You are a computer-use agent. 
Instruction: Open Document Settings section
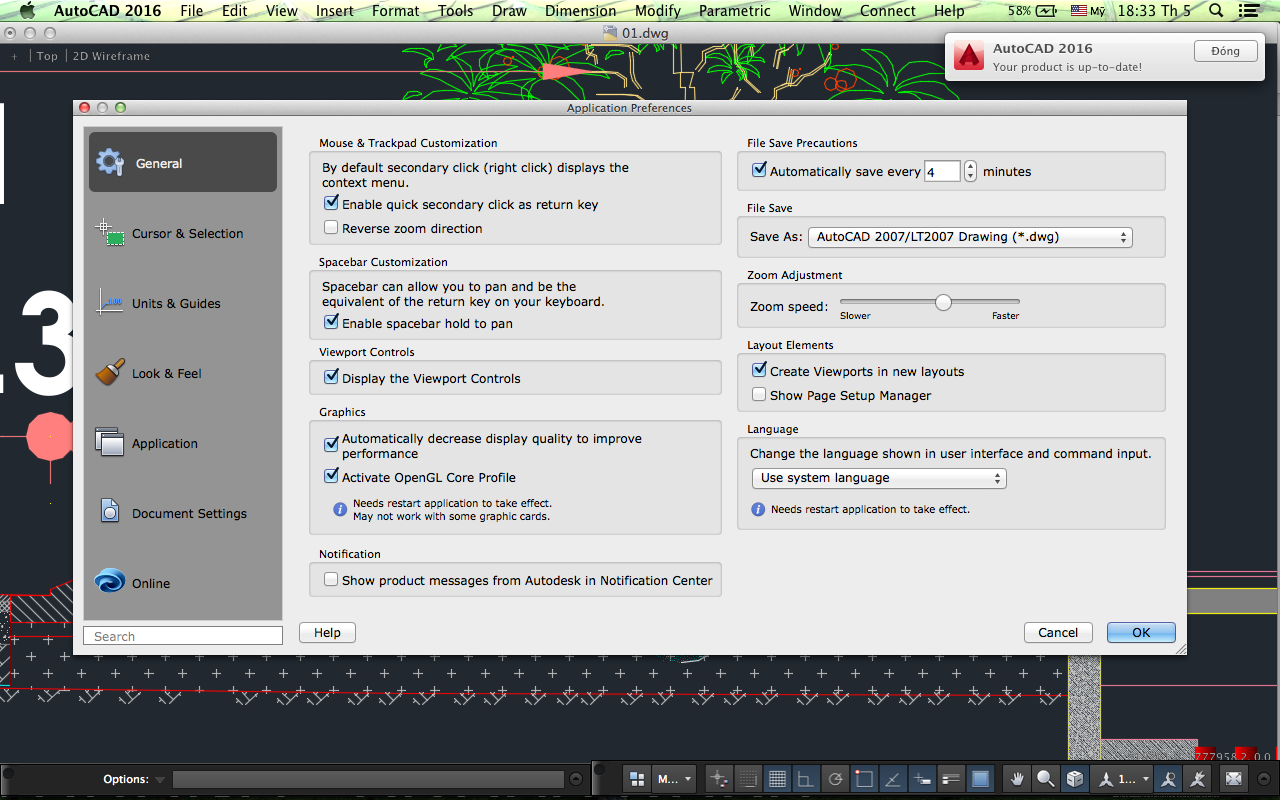[183, 513]
